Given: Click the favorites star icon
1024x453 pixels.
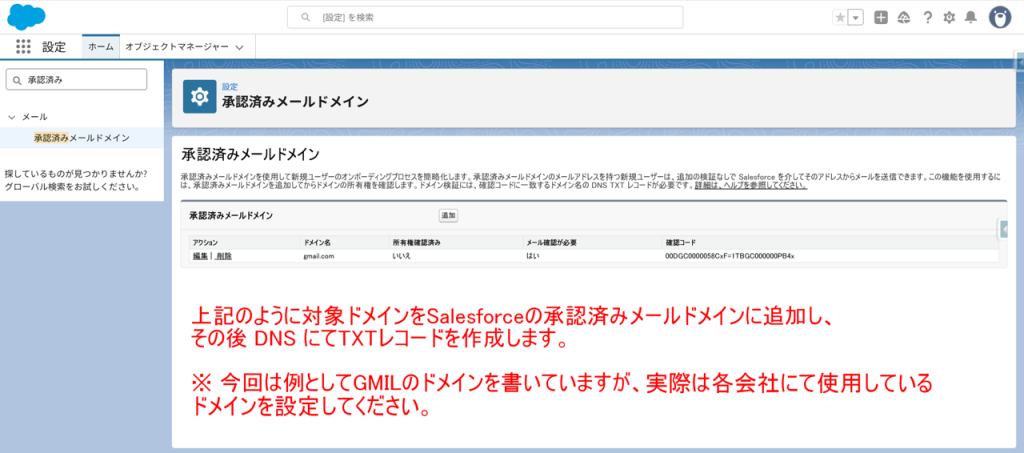Looking at the screenshot, I should tap(840, 18).
